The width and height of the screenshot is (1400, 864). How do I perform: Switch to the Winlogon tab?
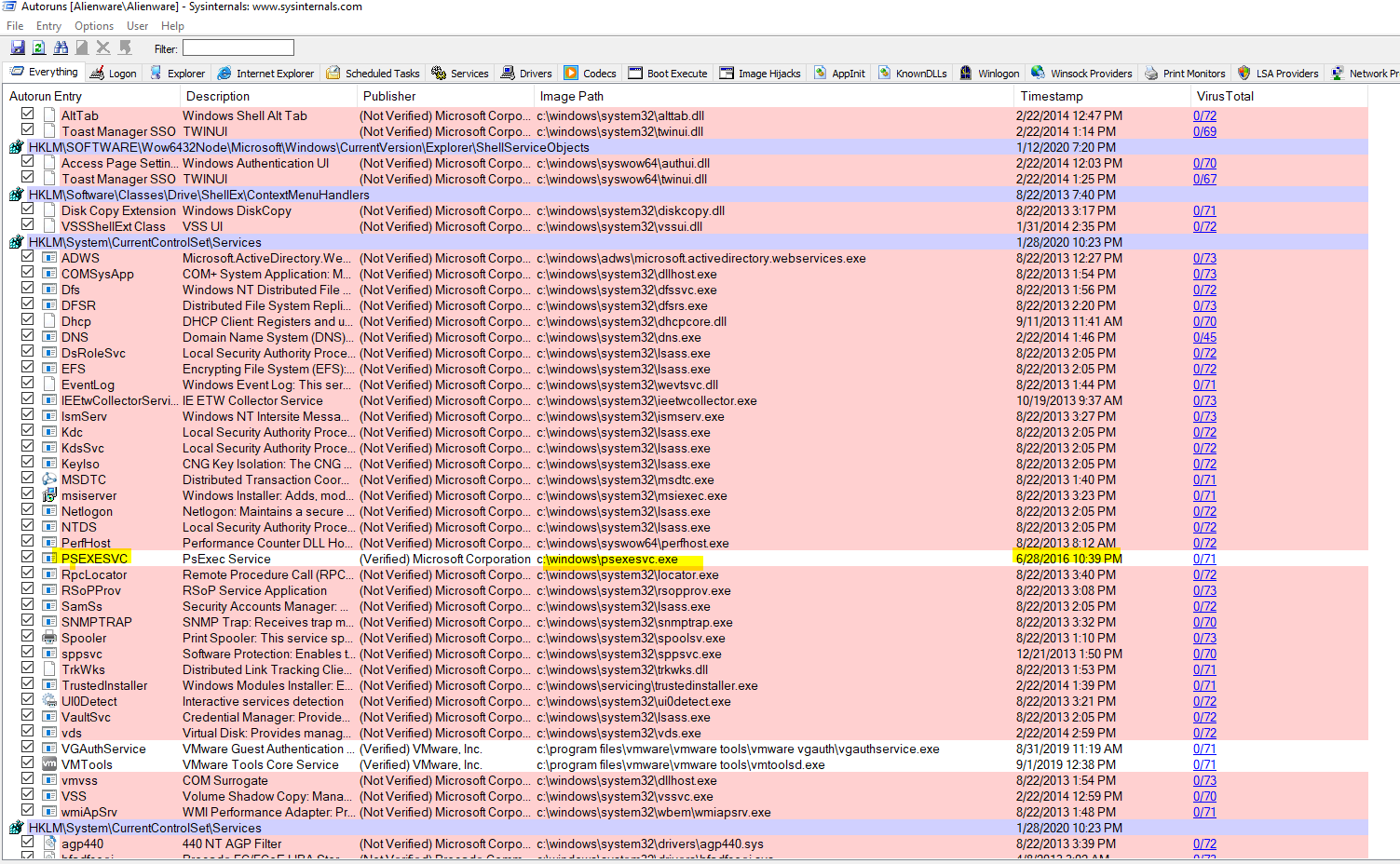pyautogui.click(x=989, y=73)
